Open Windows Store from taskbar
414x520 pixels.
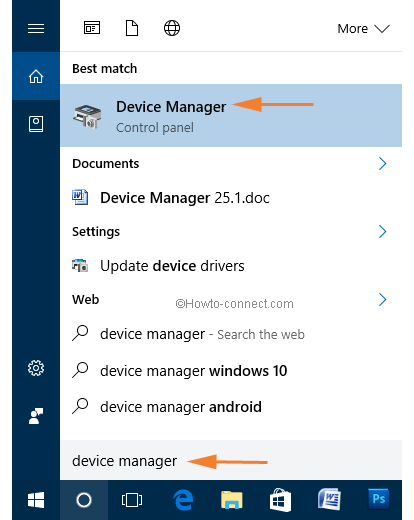280,500
